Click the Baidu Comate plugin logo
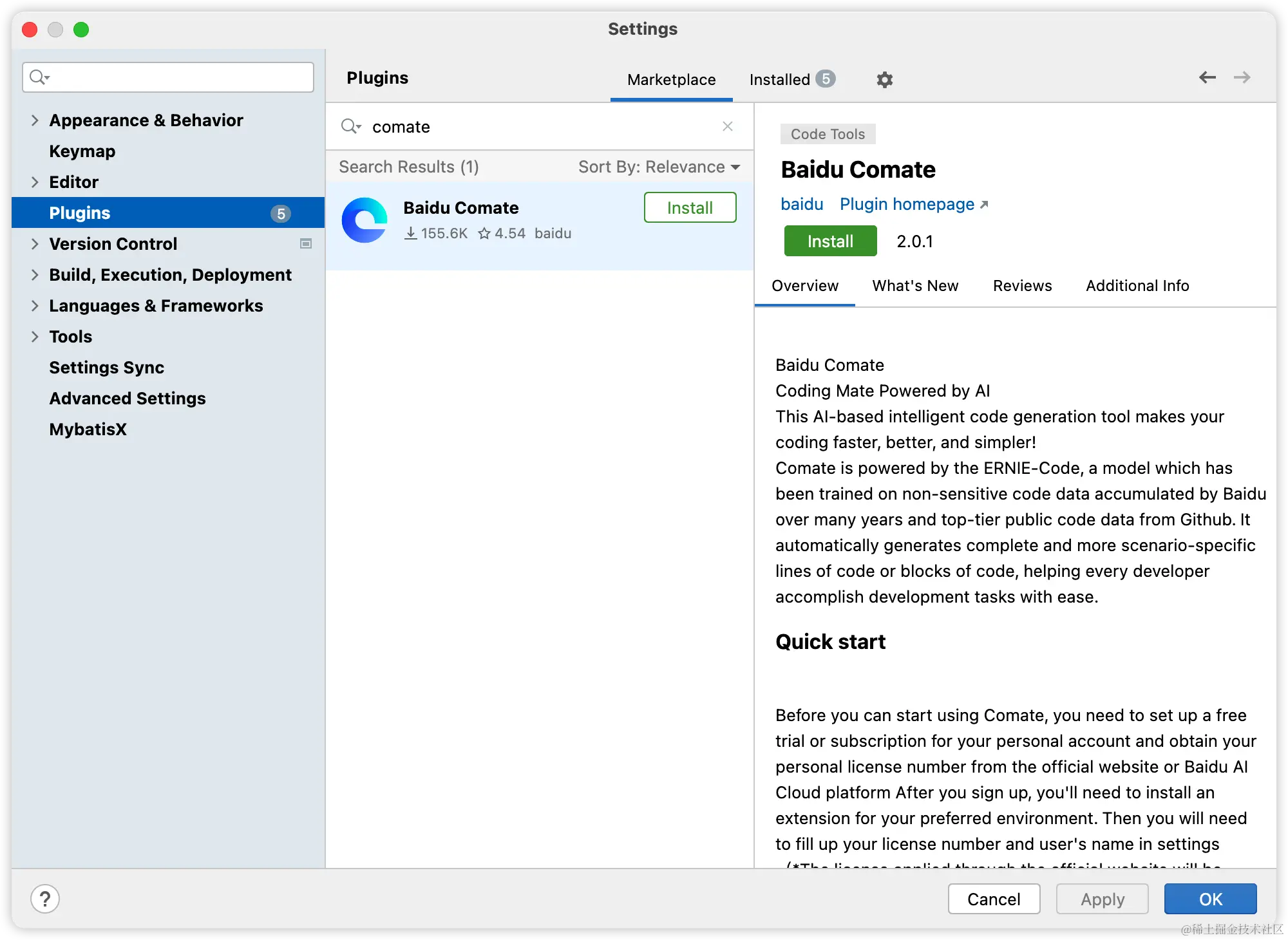The height and width of the screenshot is (940, 1288). tap(365, 220)
